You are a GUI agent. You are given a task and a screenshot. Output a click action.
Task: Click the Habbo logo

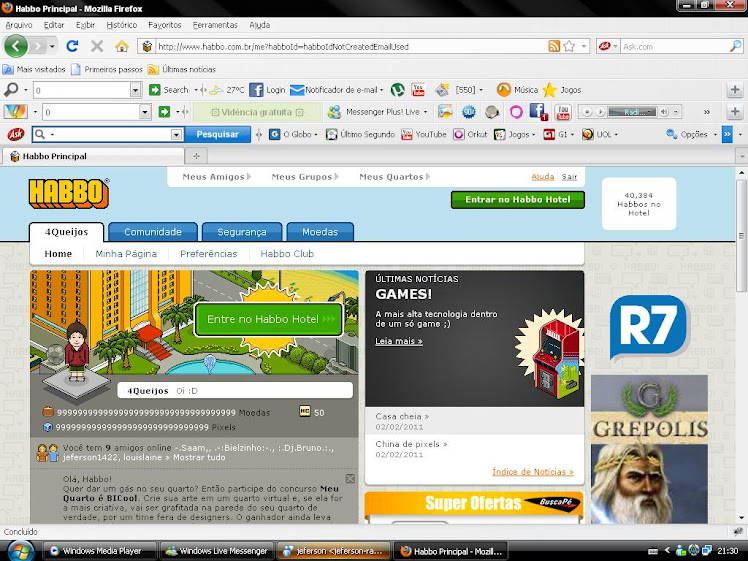tap(69, 193)
